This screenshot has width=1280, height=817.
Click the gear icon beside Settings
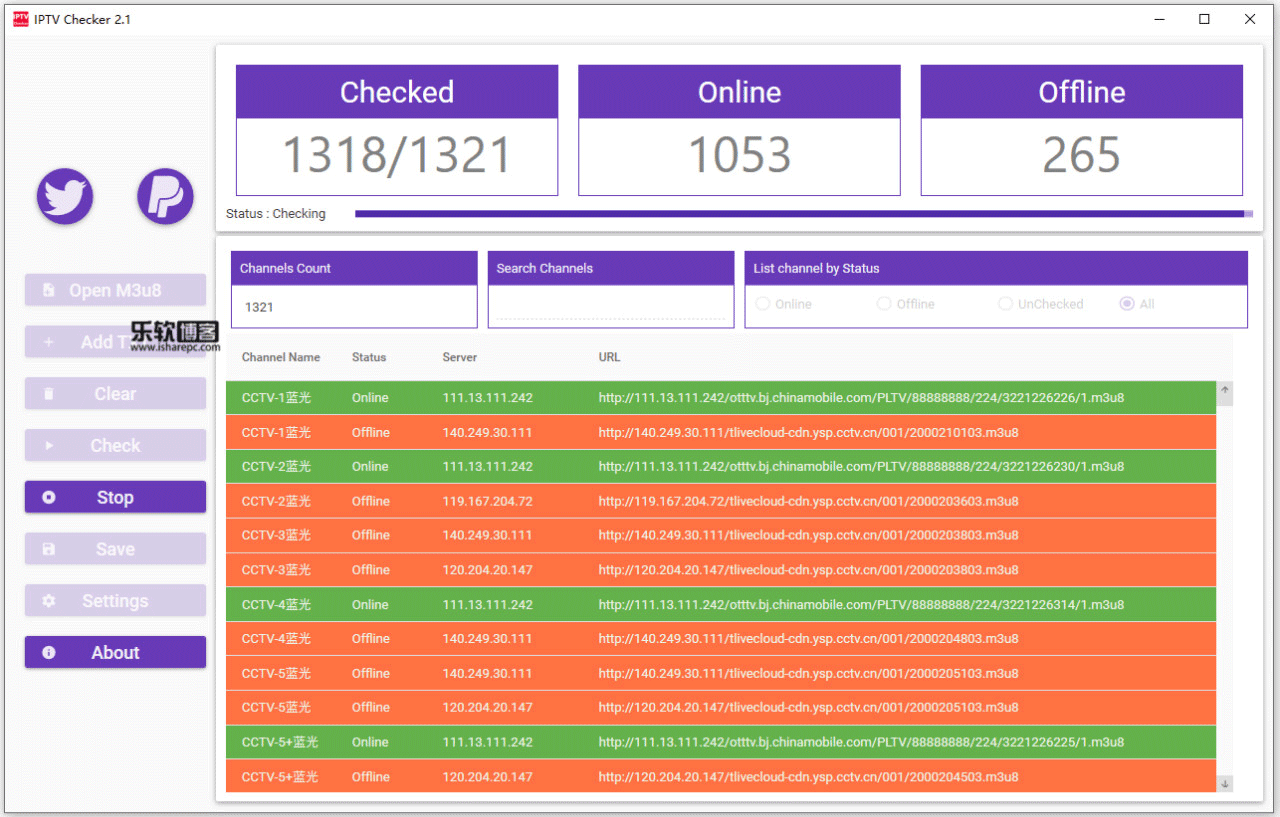49,601
